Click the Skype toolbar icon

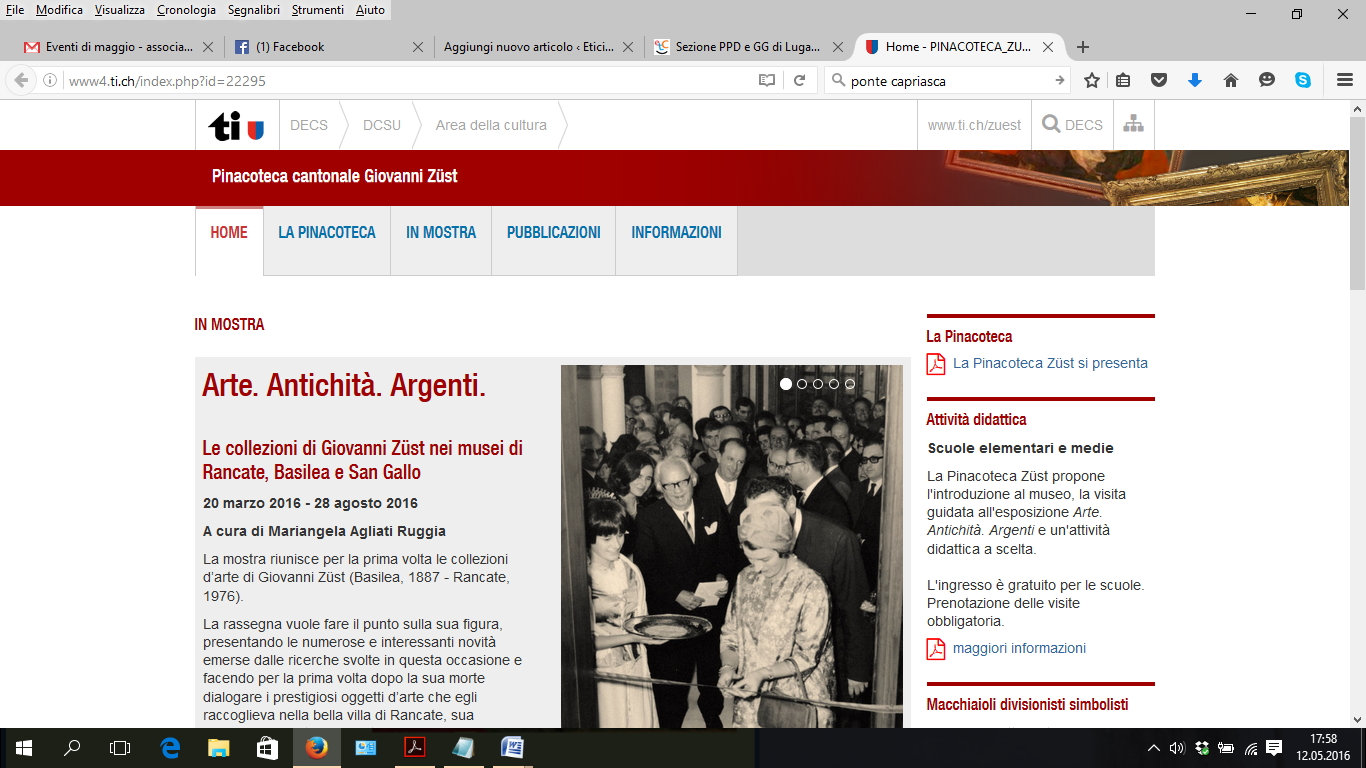pos(1303,81)
